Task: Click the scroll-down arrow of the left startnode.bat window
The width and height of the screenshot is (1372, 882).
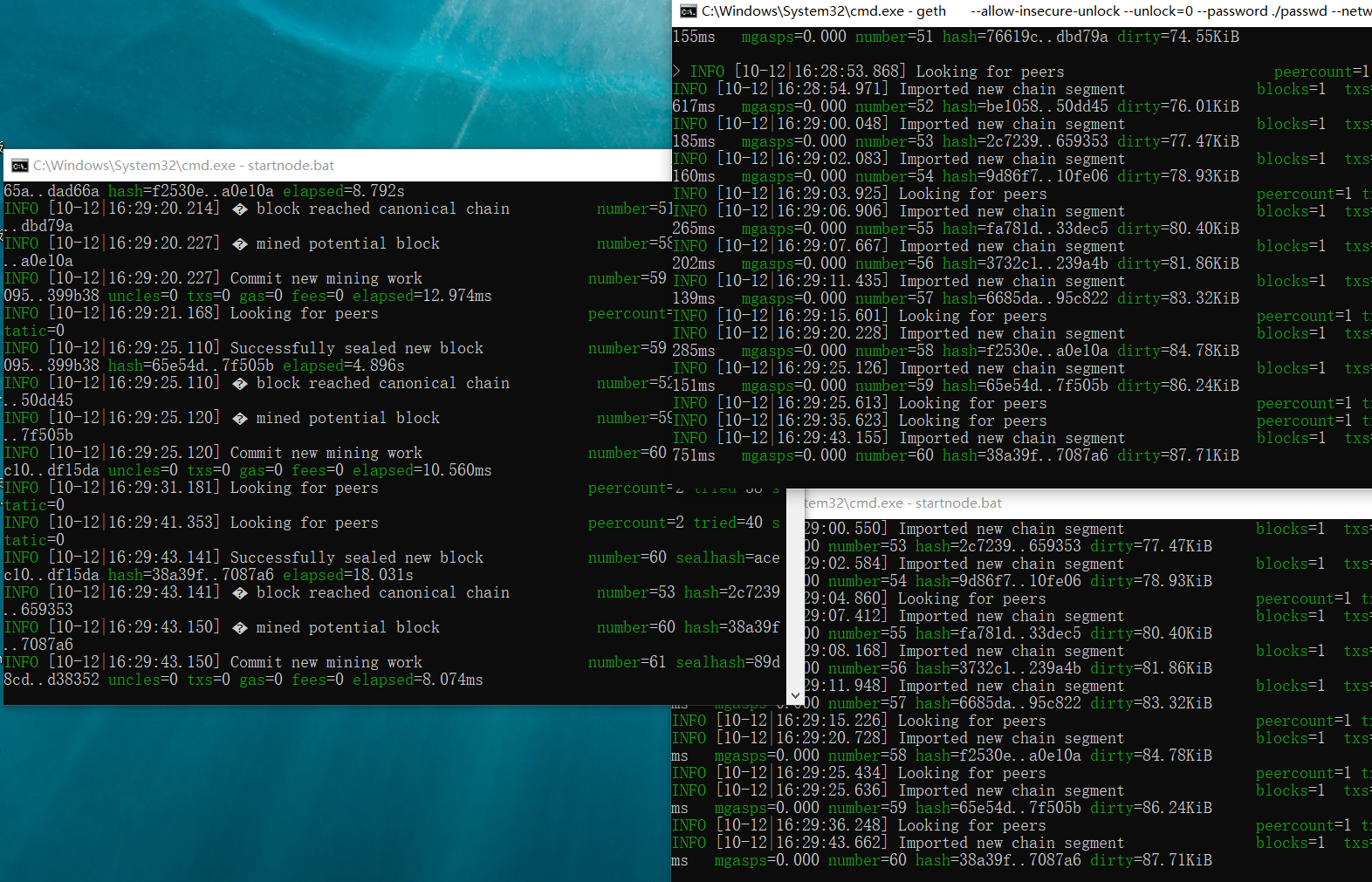Action: tap(795, 695)
